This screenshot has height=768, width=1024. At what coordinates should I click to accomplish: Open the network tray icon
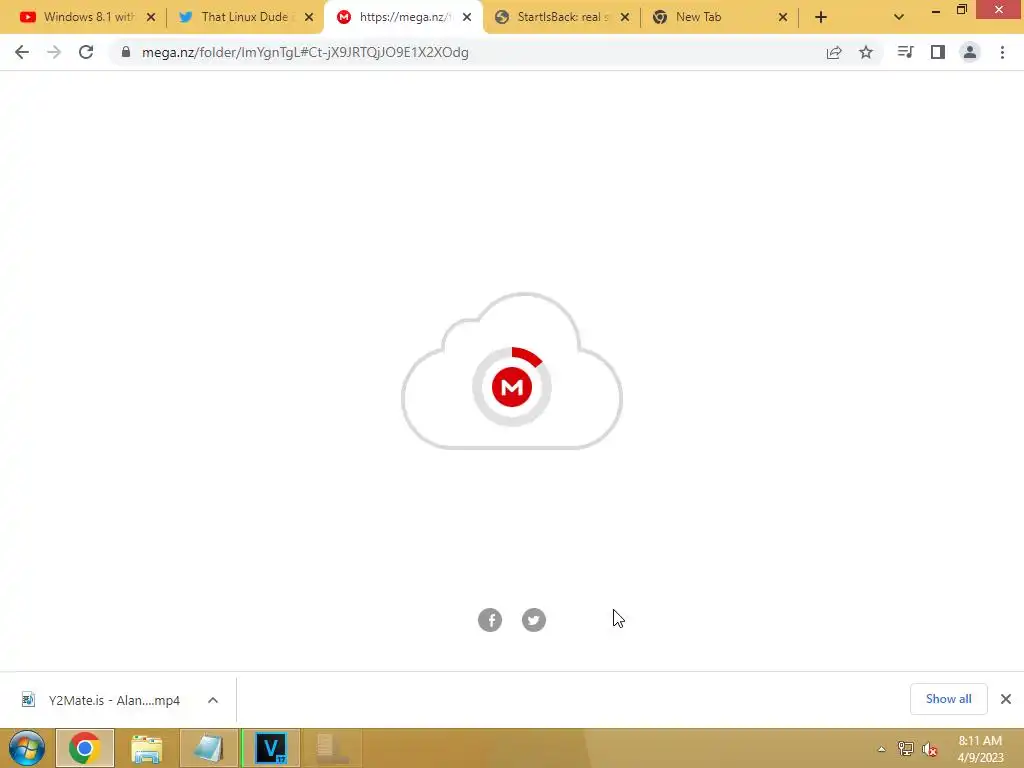[906, 749]
